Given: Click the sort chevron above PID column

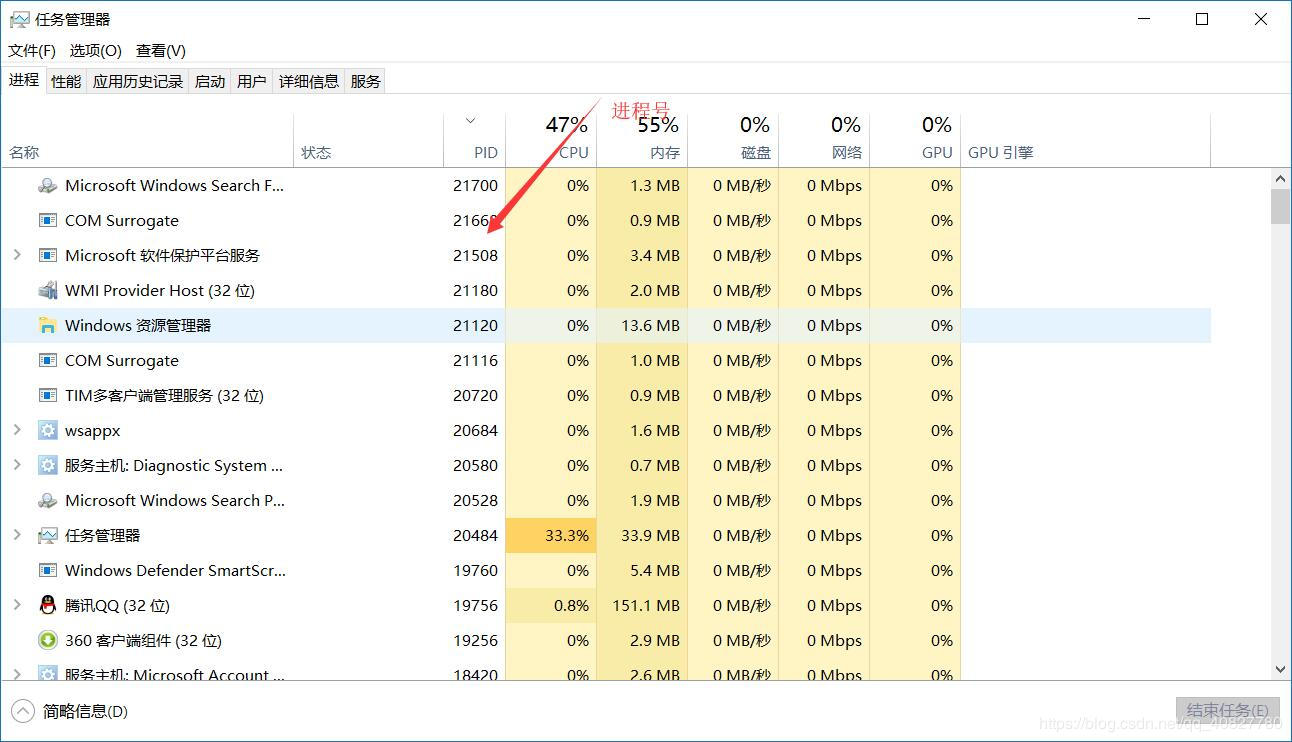Looking at the screenshot, I should [x=471, y=121].
